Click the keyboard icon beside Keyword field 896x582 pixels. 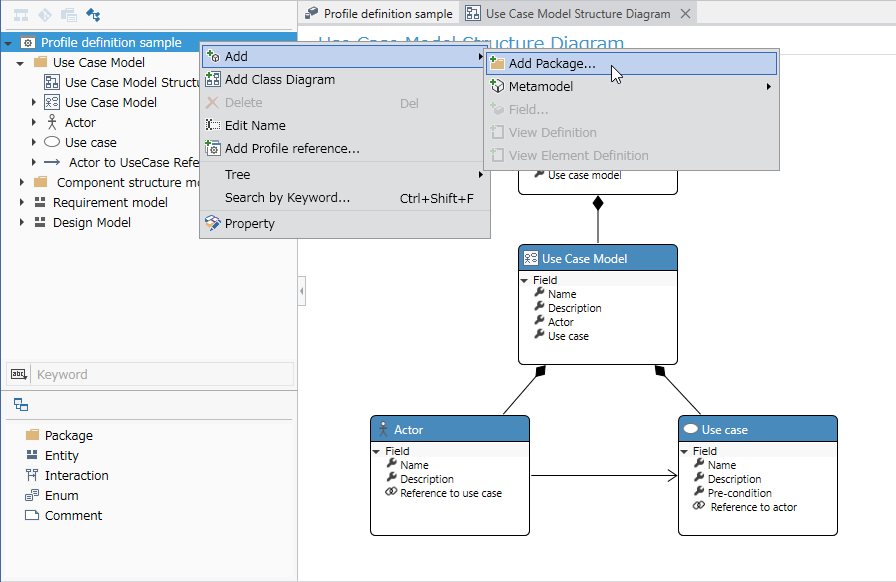click(18, 374)
